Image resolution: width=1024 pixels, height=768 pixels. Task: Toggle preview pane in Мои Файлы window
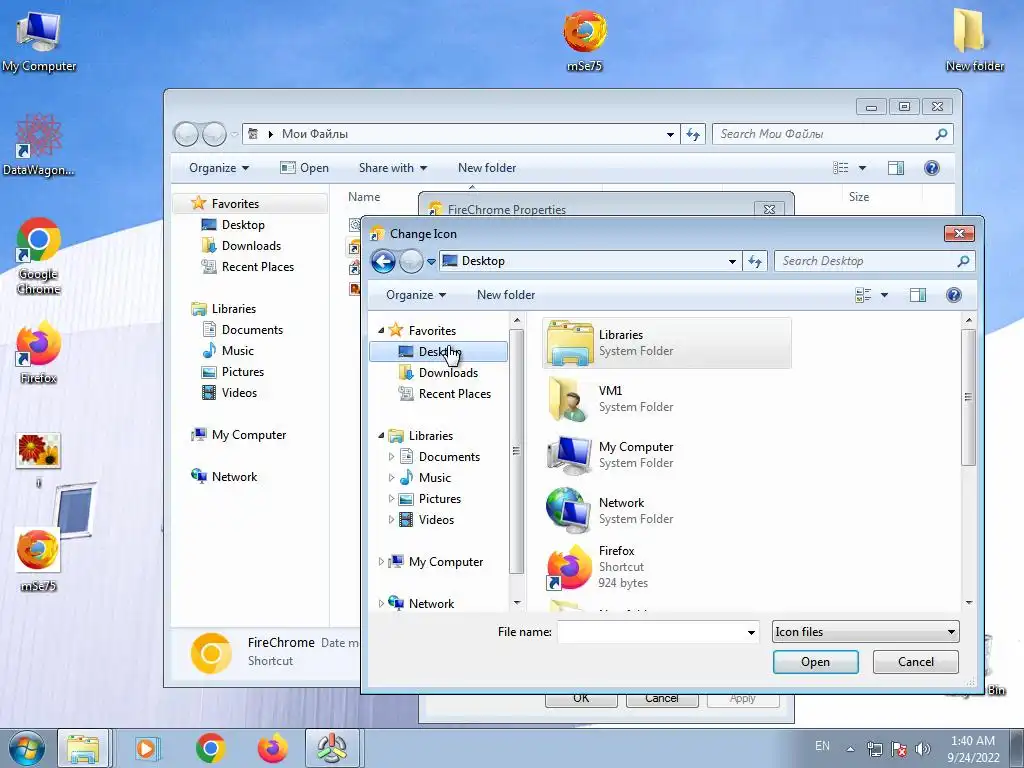[x=896, y=168]
